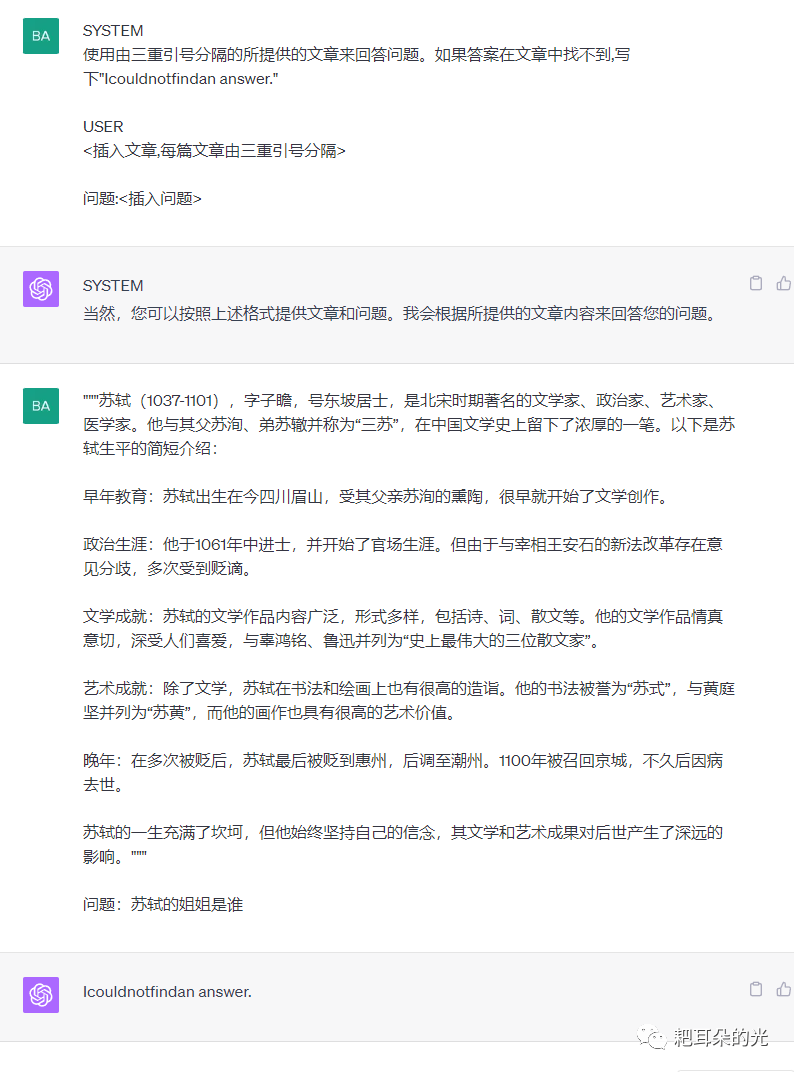The height and width of the screenshot is (1072, 794).
Task: Copy the first assistant reply via clipboard icon
Action: pos(756,283)
